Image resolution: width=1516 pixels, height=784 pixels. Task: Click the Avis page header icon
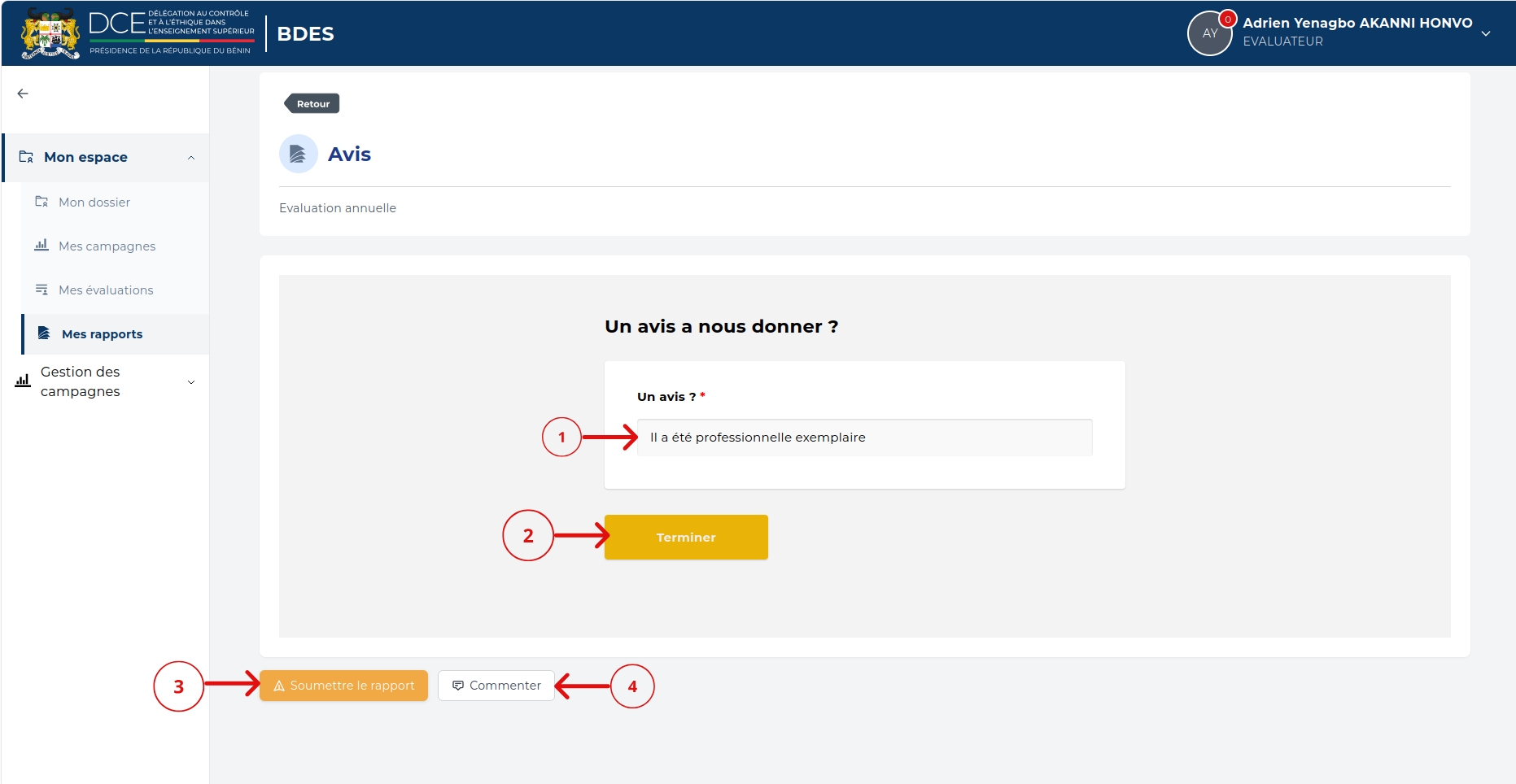pos(299,154)
